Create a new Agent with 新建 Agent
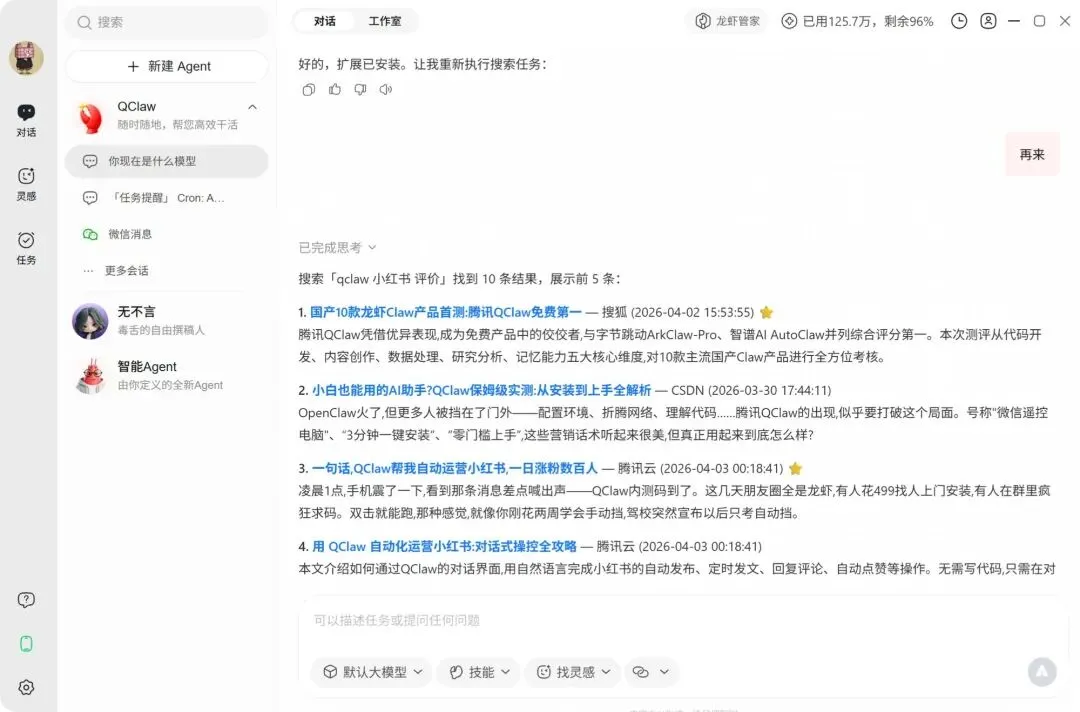The height and width of the screenshot is (712, 1080). pyautogui.click(x=167, y=66)
